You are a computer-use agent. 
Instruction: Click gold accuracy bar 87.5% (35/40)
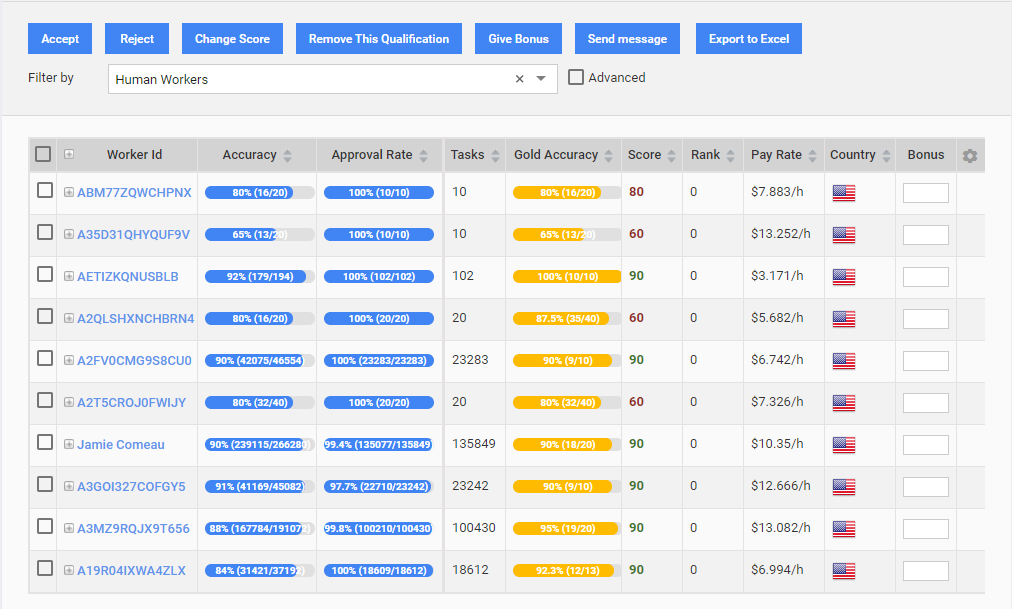[x=567, y=319]
